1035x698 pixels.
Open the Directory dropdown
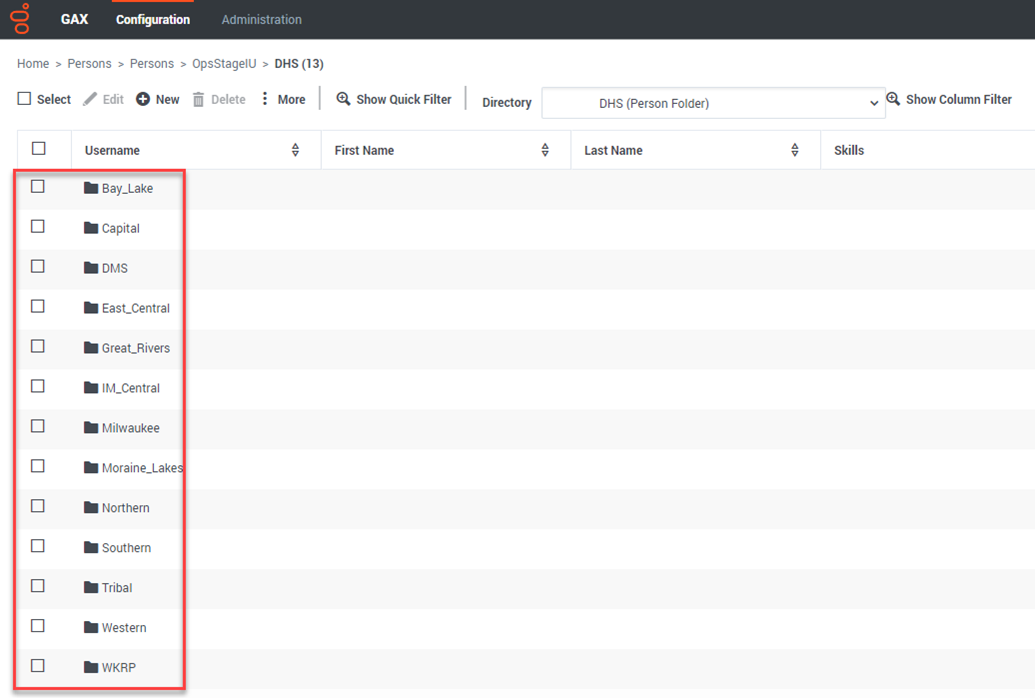pyautogui.click(x=713, y=103)
